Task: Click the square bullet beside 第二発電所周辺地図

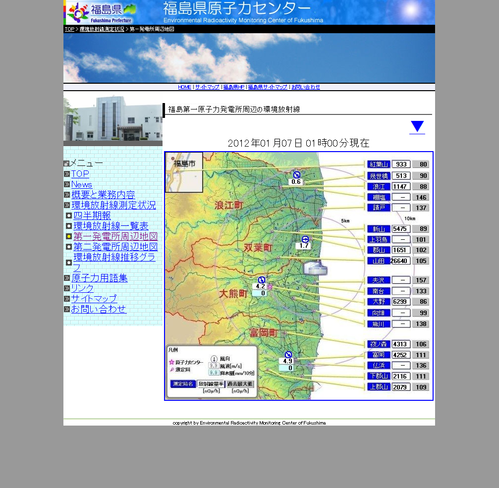Action: pos(69,247)
